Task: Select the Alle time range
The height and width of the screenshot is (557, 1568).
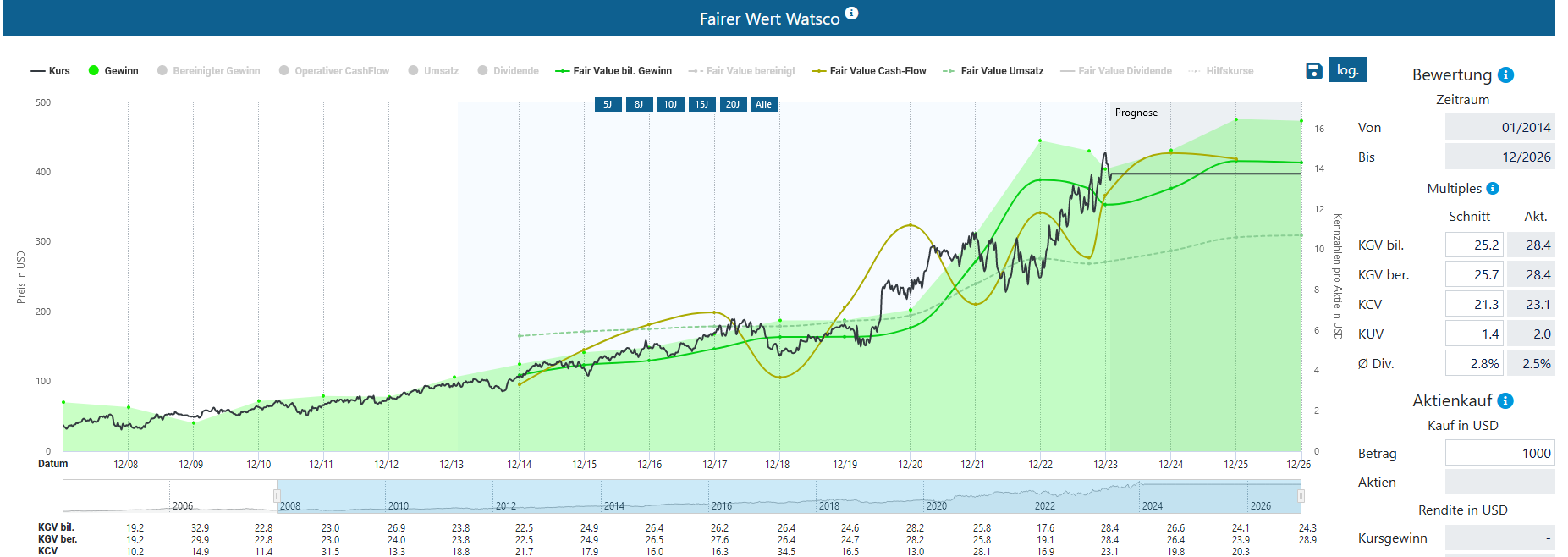Action: click(764, 104)
